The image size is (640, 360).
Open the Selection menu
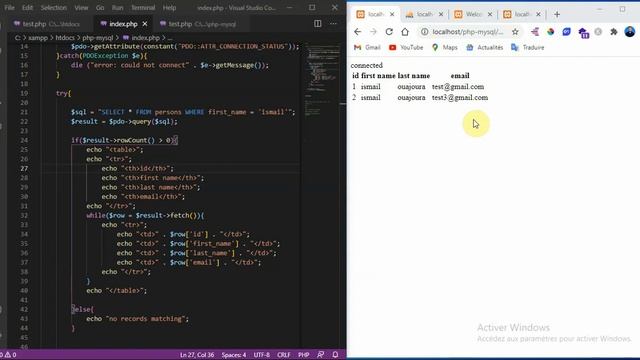(x=53, y=8)
